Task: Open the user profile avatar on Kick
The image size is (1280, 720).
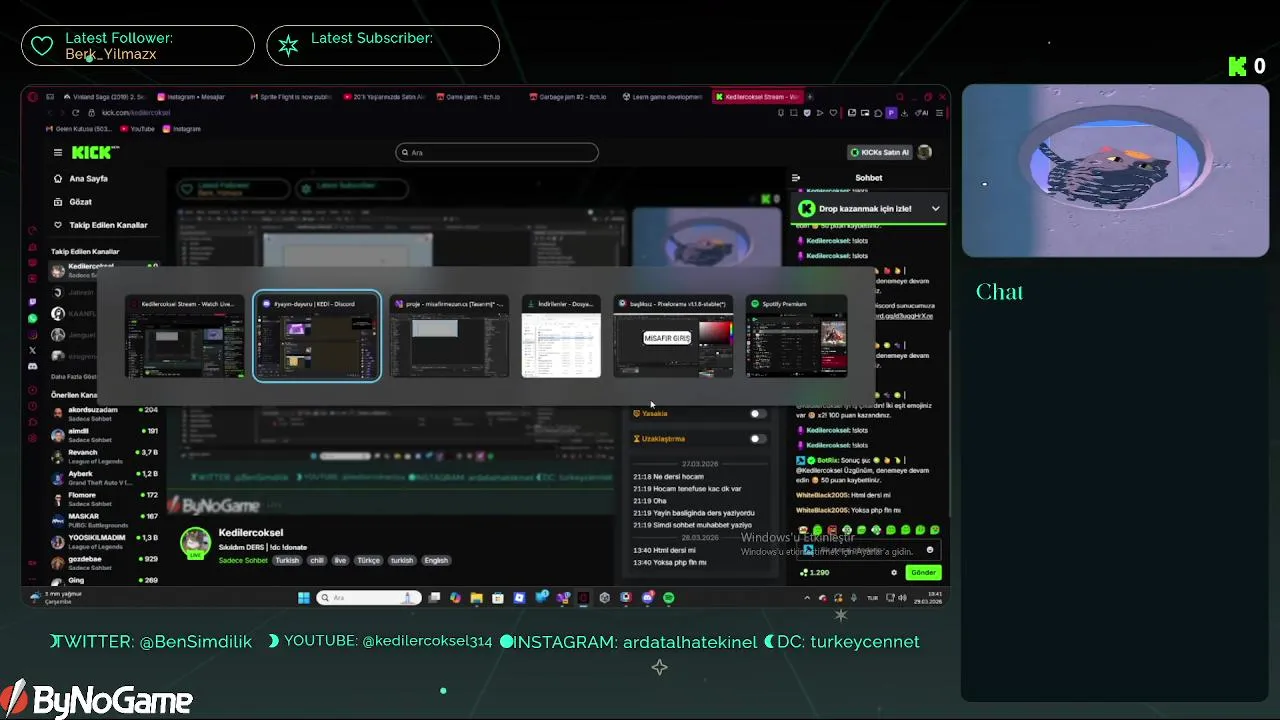Action: (925, 152)
